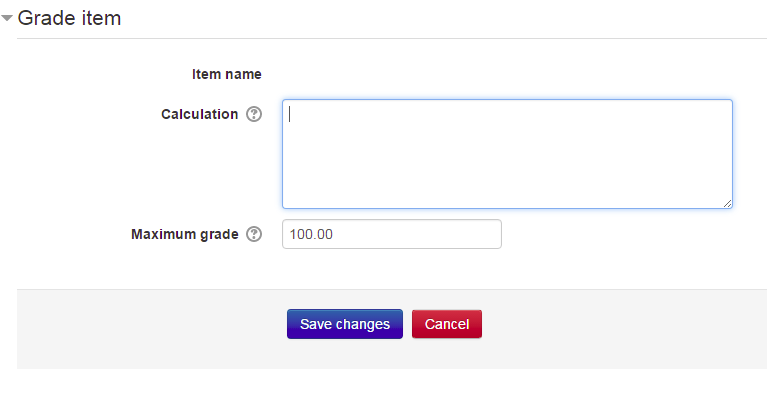Place cursor at start of Calculation box
The image size is (767, 397).
click(290, 114)
